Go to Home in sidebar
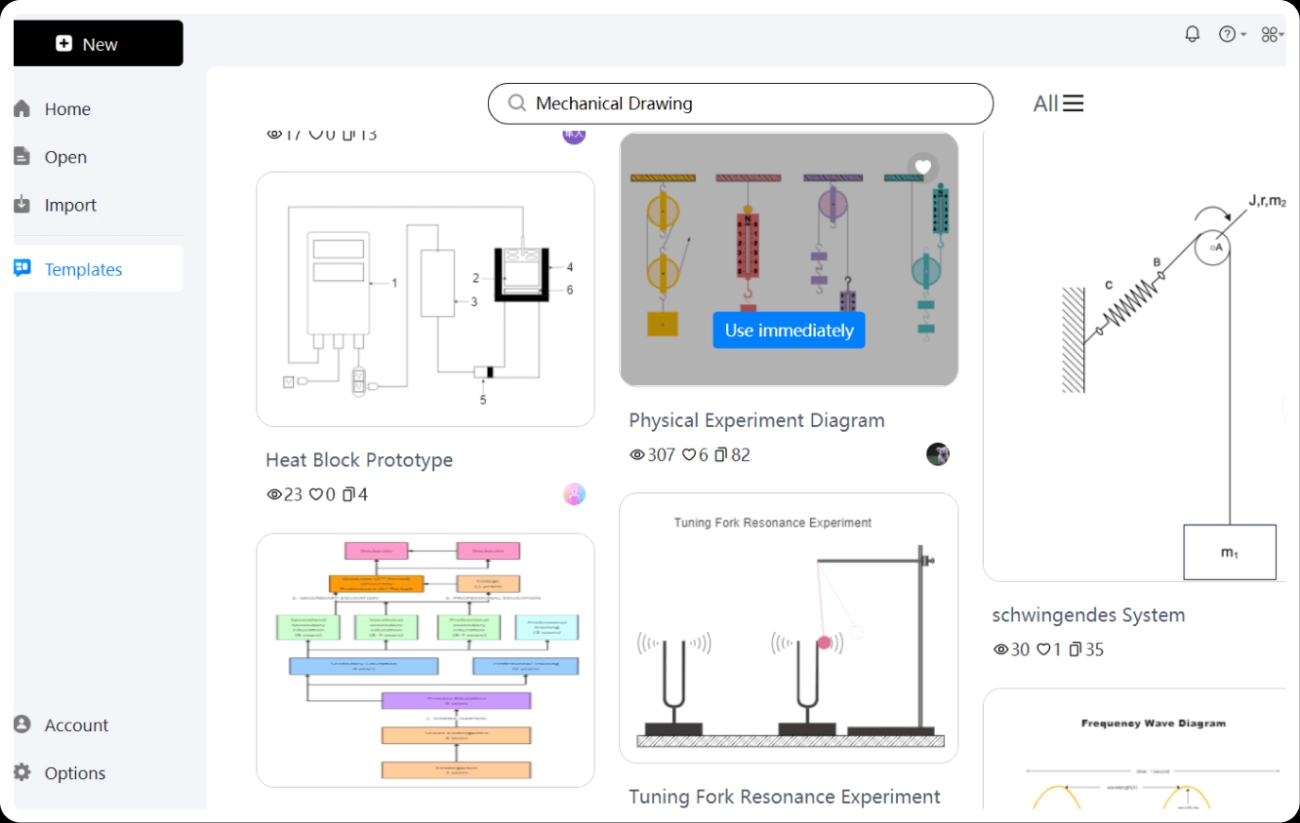Image resolution: width=1300 pixels, height=823 pixels. click(x=67, y=109)
